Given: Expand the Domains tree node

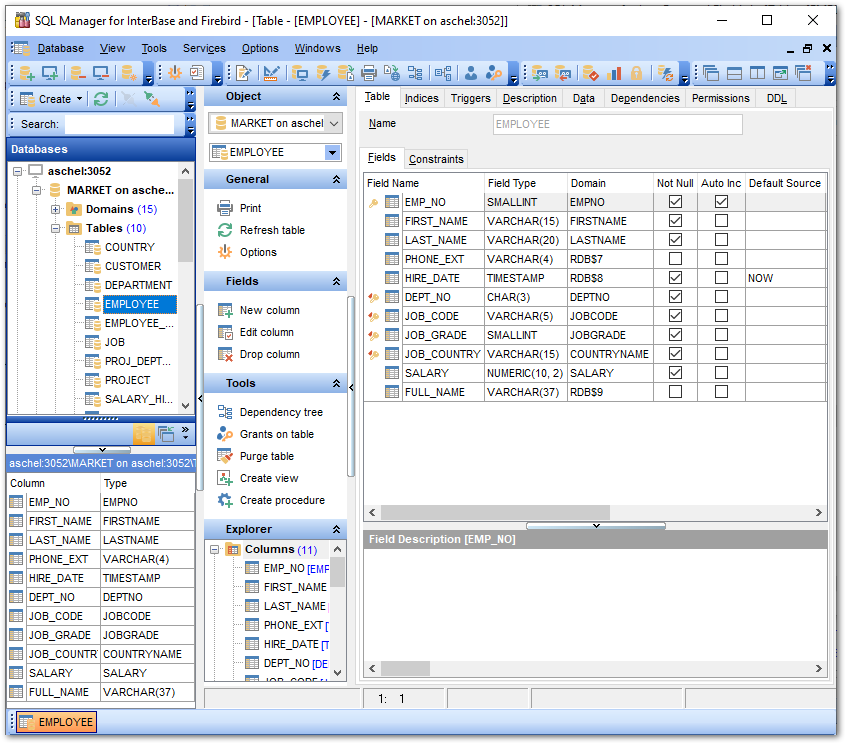Looking at the screenshot, I should [56, 209].
